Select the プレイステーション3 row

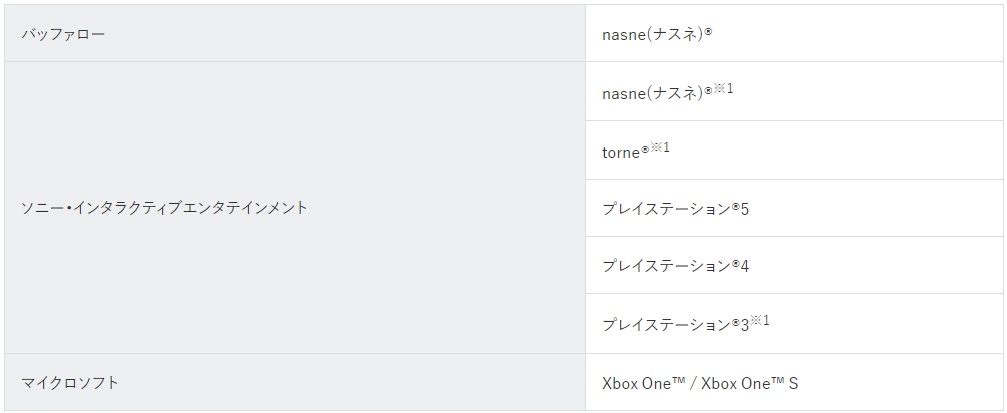click(794, 324)
